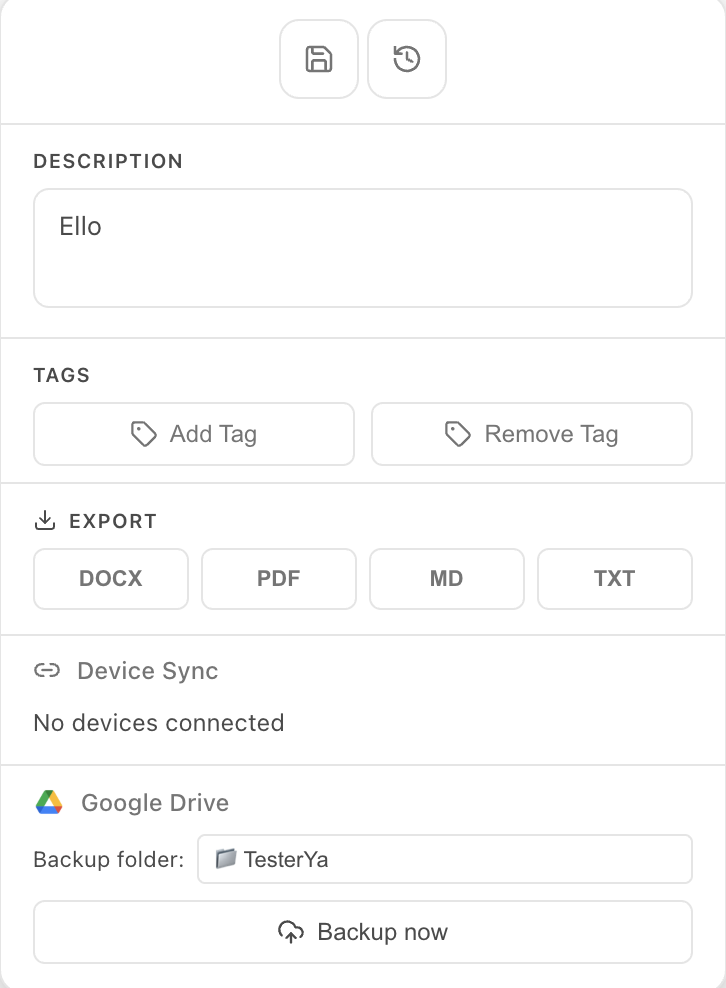The height and width of the screenshot is (988, 726).
Task: Export as plain TXT file
Action: tap(614, 579)
